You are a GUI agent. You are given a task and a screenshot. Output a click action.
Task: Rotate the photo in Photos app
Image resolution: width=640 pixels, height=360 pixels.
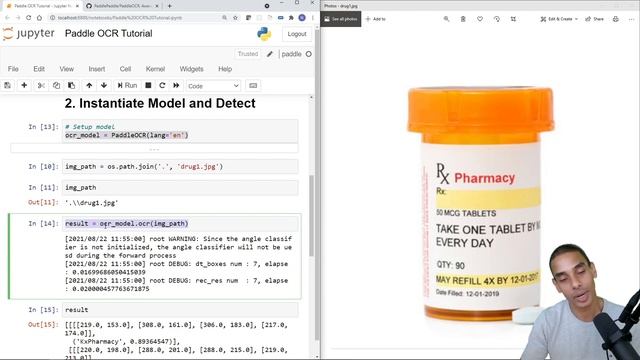(497, 19)
